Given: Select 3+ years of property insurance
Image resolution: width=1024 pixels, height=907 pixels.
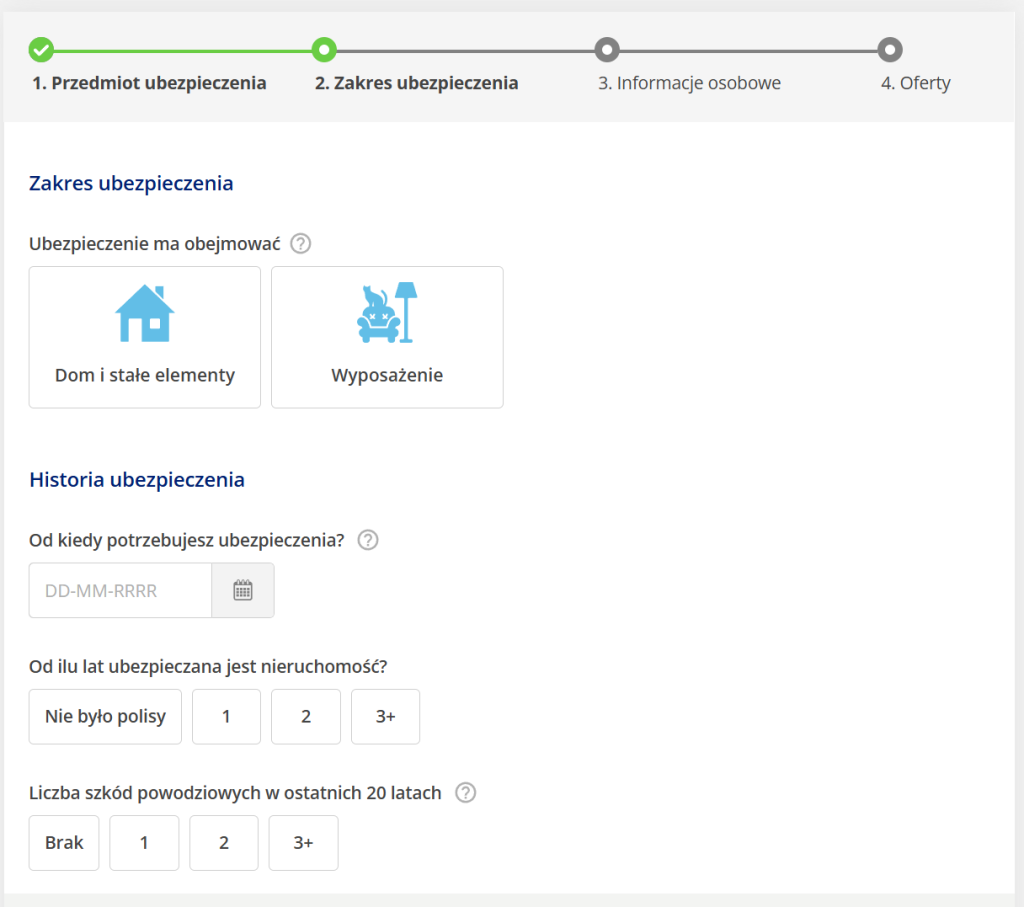Looking at the screenshot, I should [x=385, y=717].
